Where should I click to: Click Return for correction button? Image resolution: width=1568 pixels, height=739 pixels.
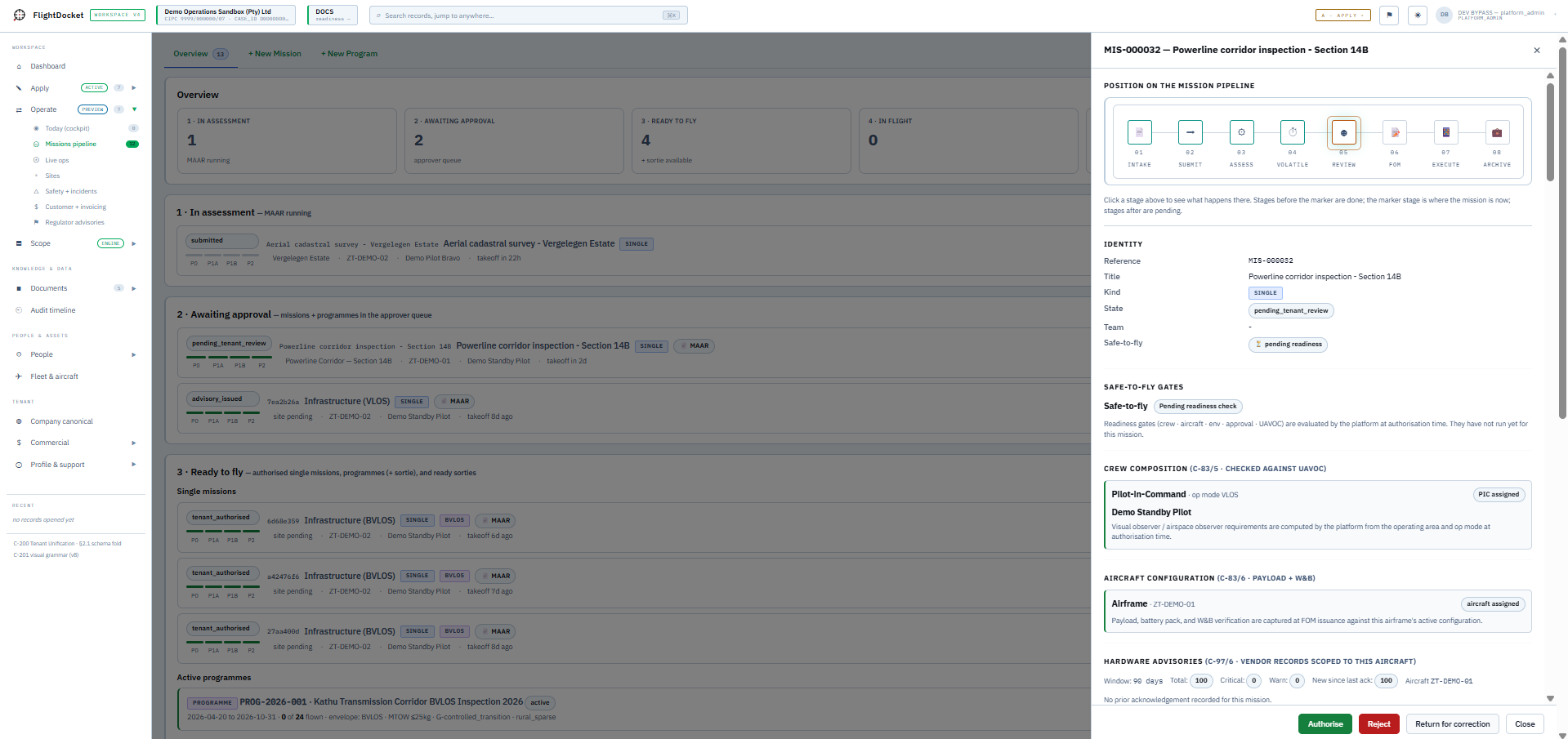point(1452,724)
